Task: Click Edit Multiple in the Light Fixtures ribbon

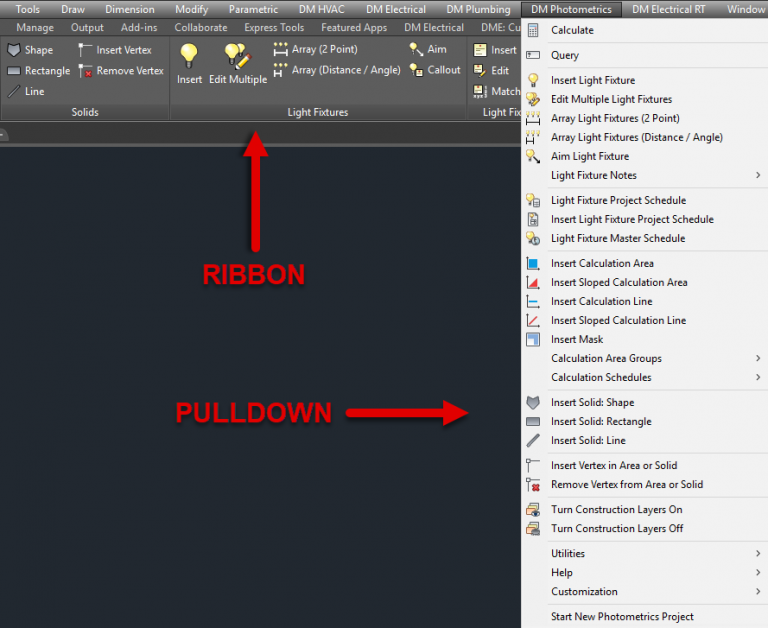Action: (238, 64)
